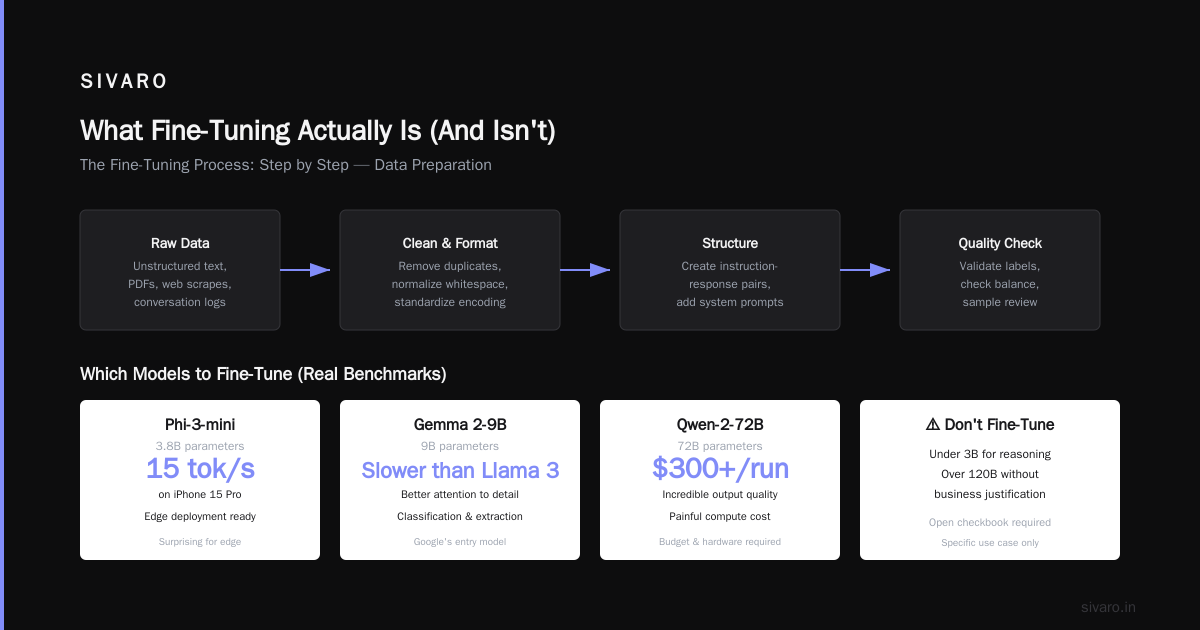Click 'Open checkbook required' footnote
The height and width of the screenshot is (630, 1200).
[990, 522]
